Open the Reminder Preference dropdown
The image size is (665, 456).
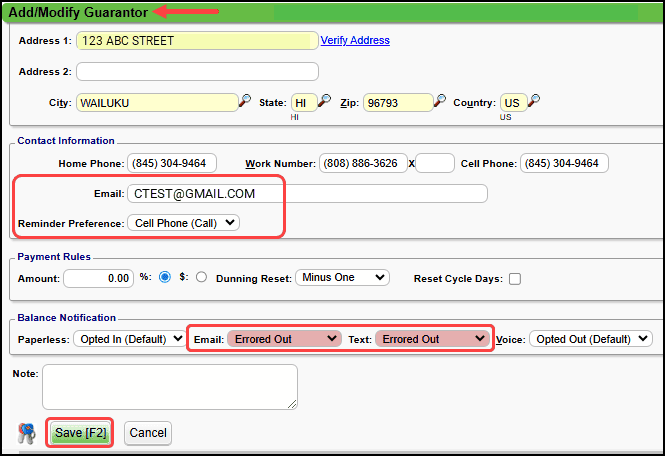pos(184,223)
